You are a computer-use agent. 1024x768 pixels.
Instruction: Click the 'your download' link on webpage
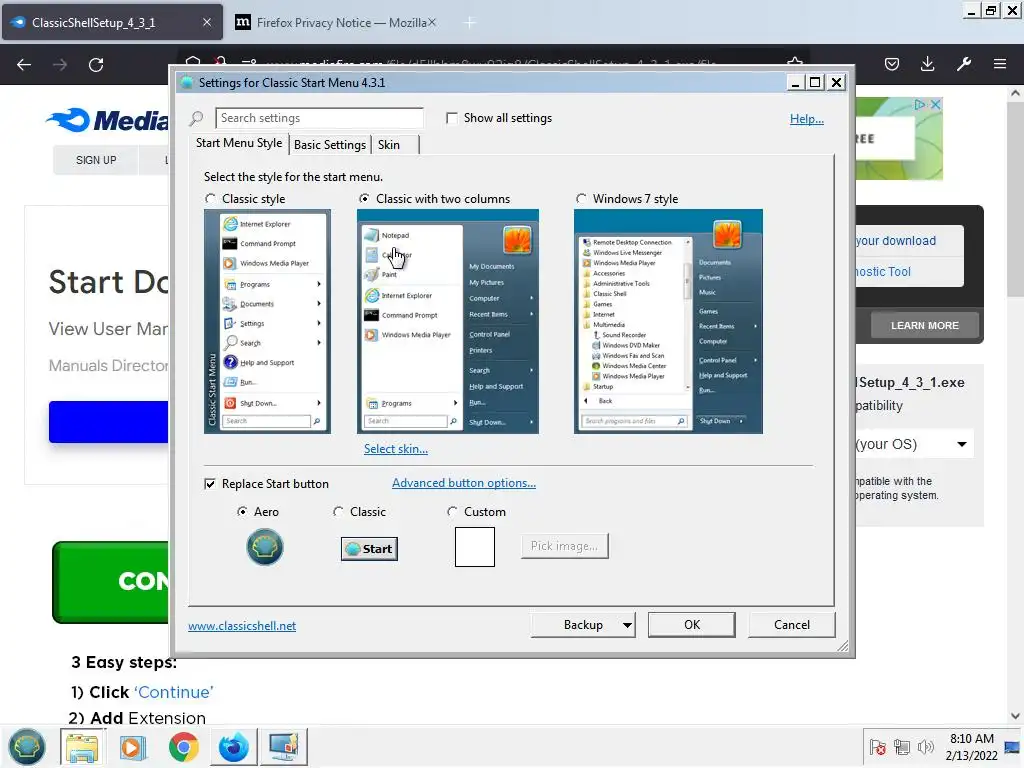coord(895,241)
